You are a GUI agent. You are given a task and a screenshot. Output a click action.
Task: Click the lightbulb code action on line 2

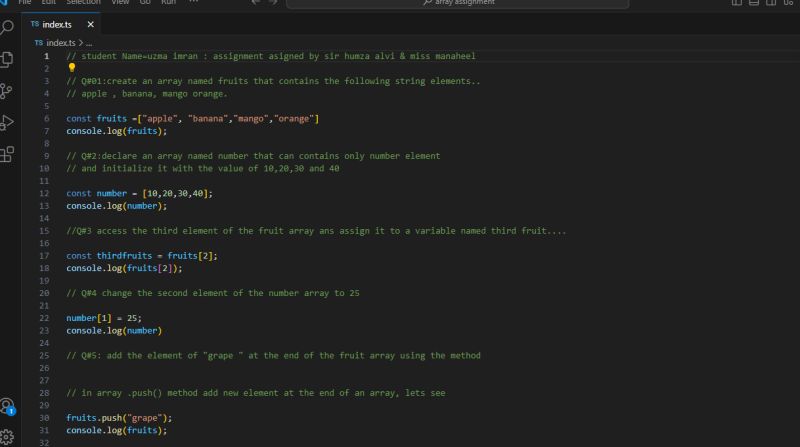click(71, 67)
